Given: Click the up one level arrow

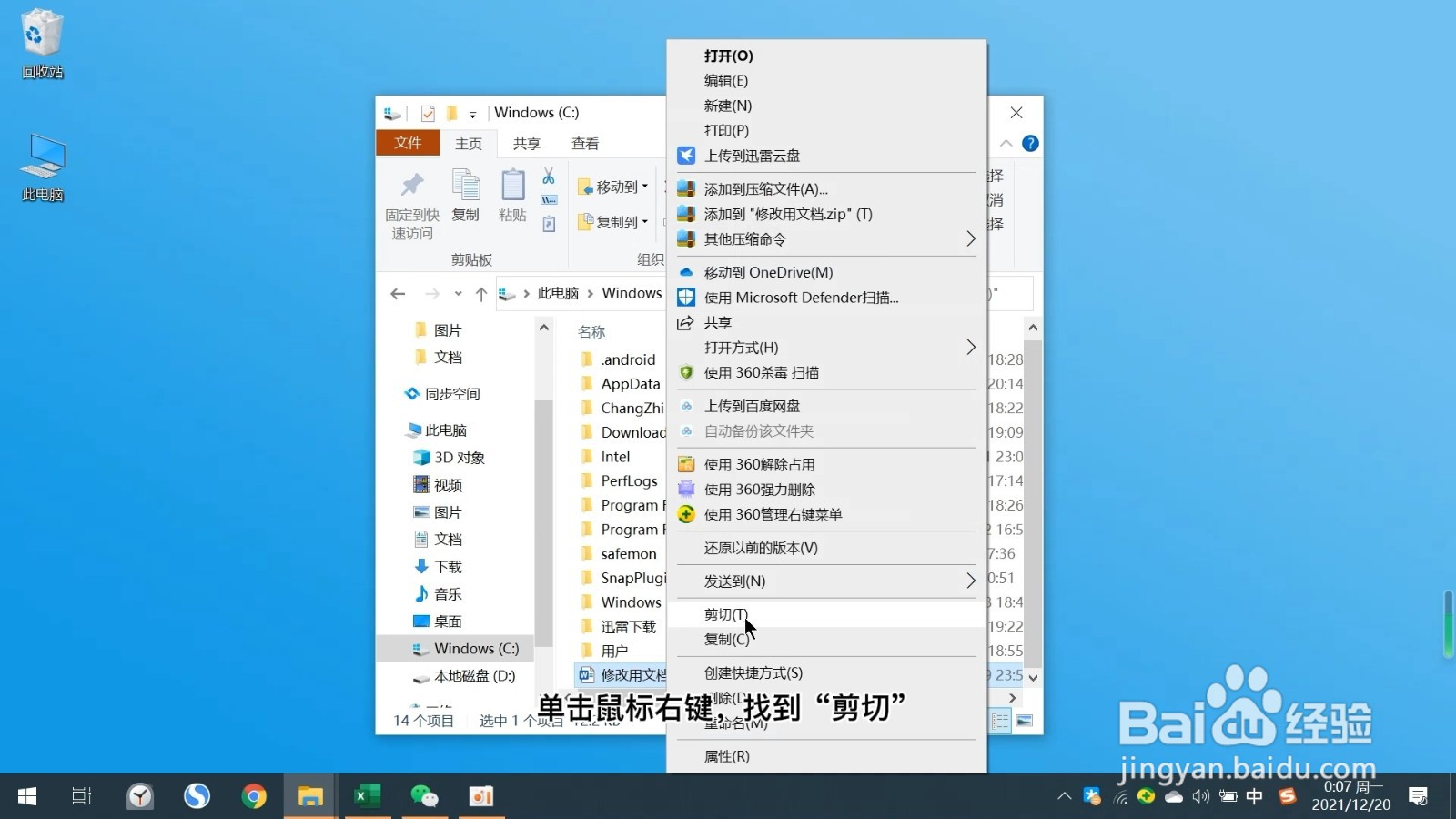Looking at the screenshot, I should click(x=481, y=293).
